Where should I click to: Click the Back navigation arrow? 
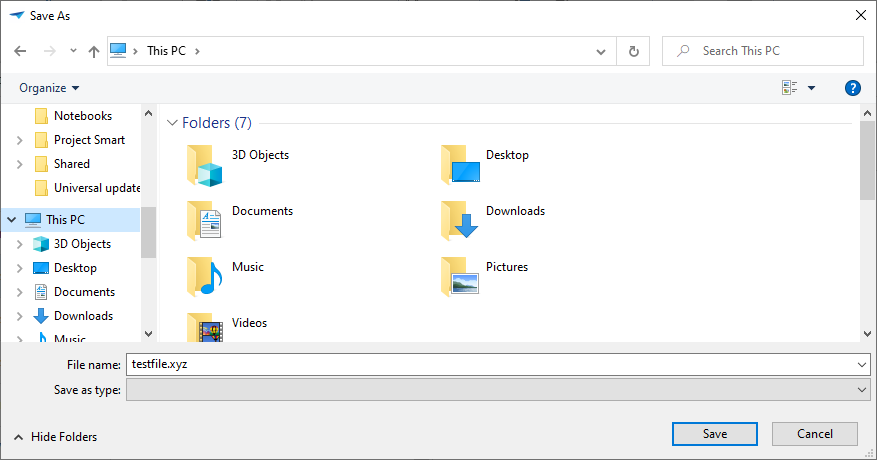coord(20,51)
